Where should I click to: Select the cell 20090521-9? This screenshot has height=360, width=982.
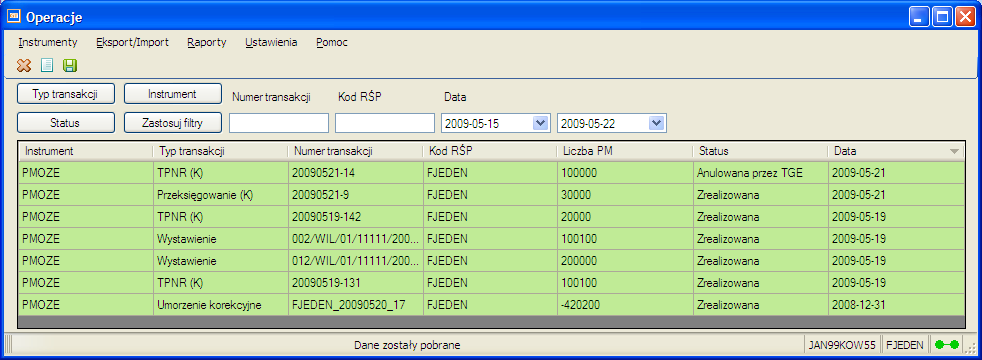tap(356, 195)
